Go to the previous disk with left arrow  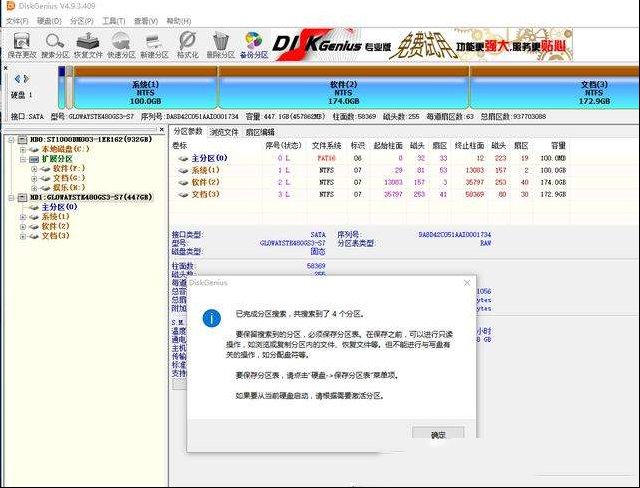[17, 78]
